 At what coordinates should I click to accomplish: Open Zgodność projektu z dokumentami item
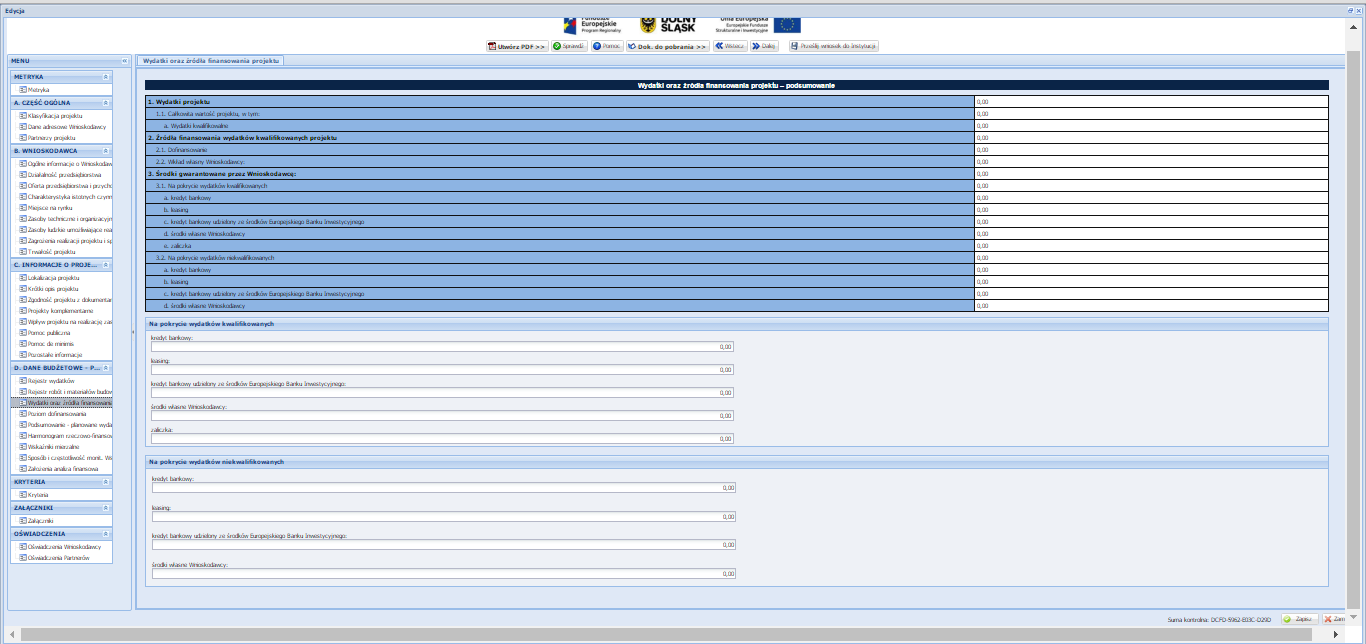(66, 299)
